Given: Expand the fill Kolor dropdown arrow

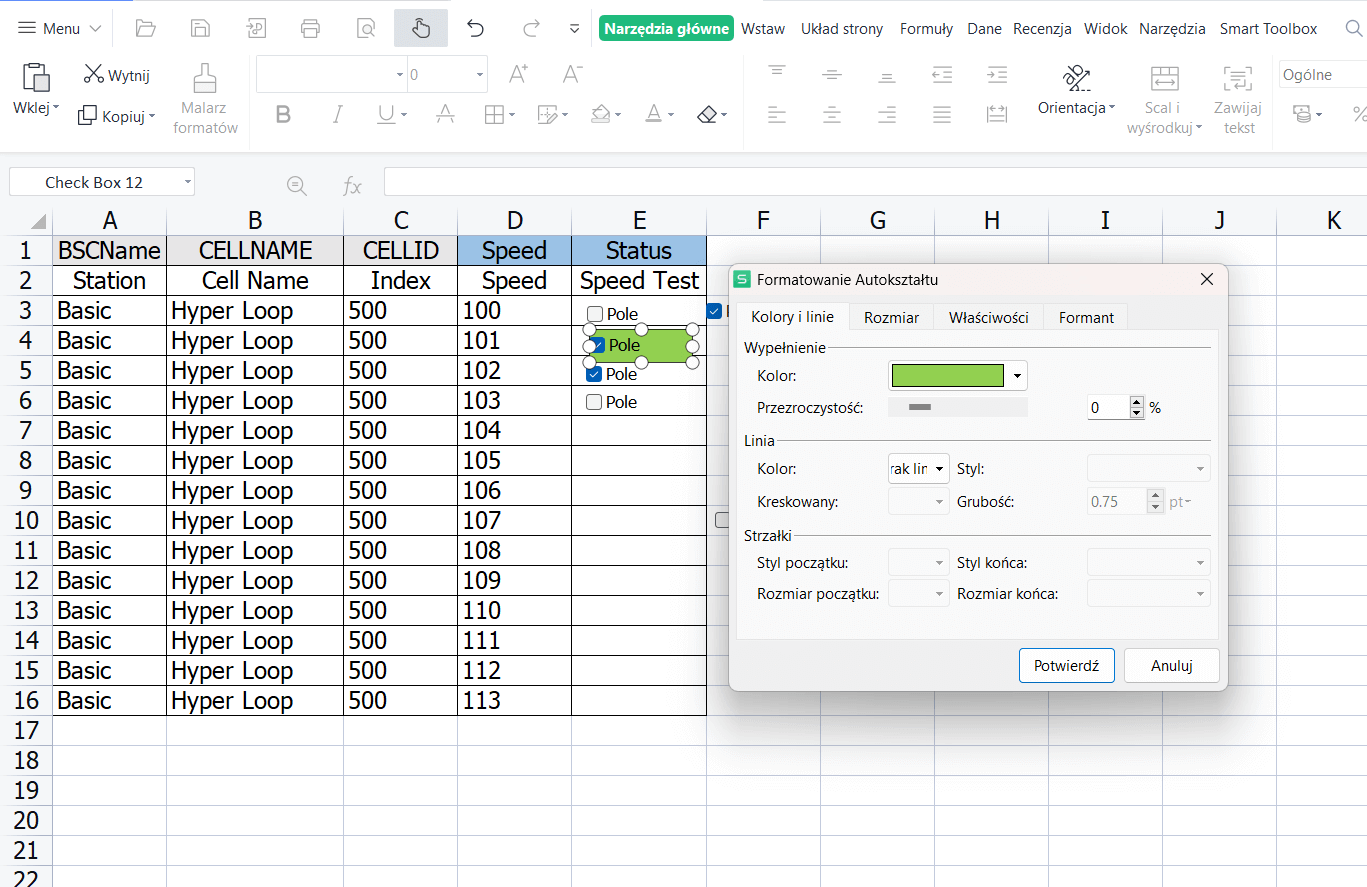Looking at the screenshot, I should pyautogui.click(x=1017, y=376).
